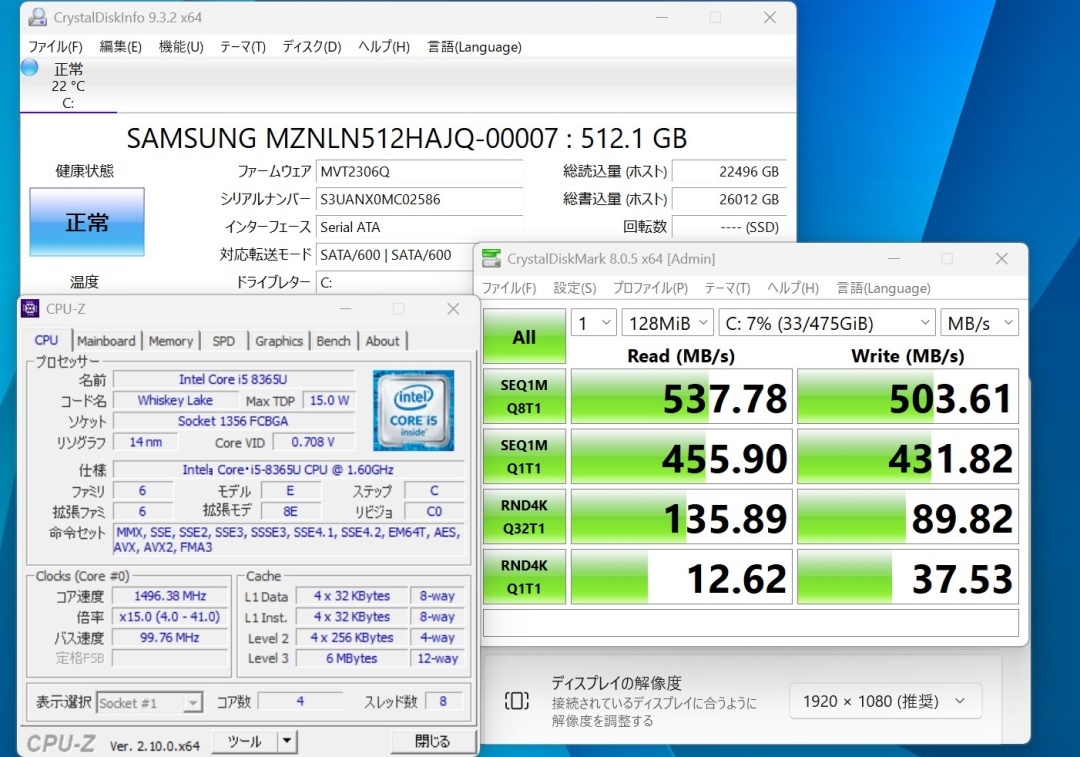Switch to the About tab in CPU-Z
Screen dimensions: 1080x757
382,341
